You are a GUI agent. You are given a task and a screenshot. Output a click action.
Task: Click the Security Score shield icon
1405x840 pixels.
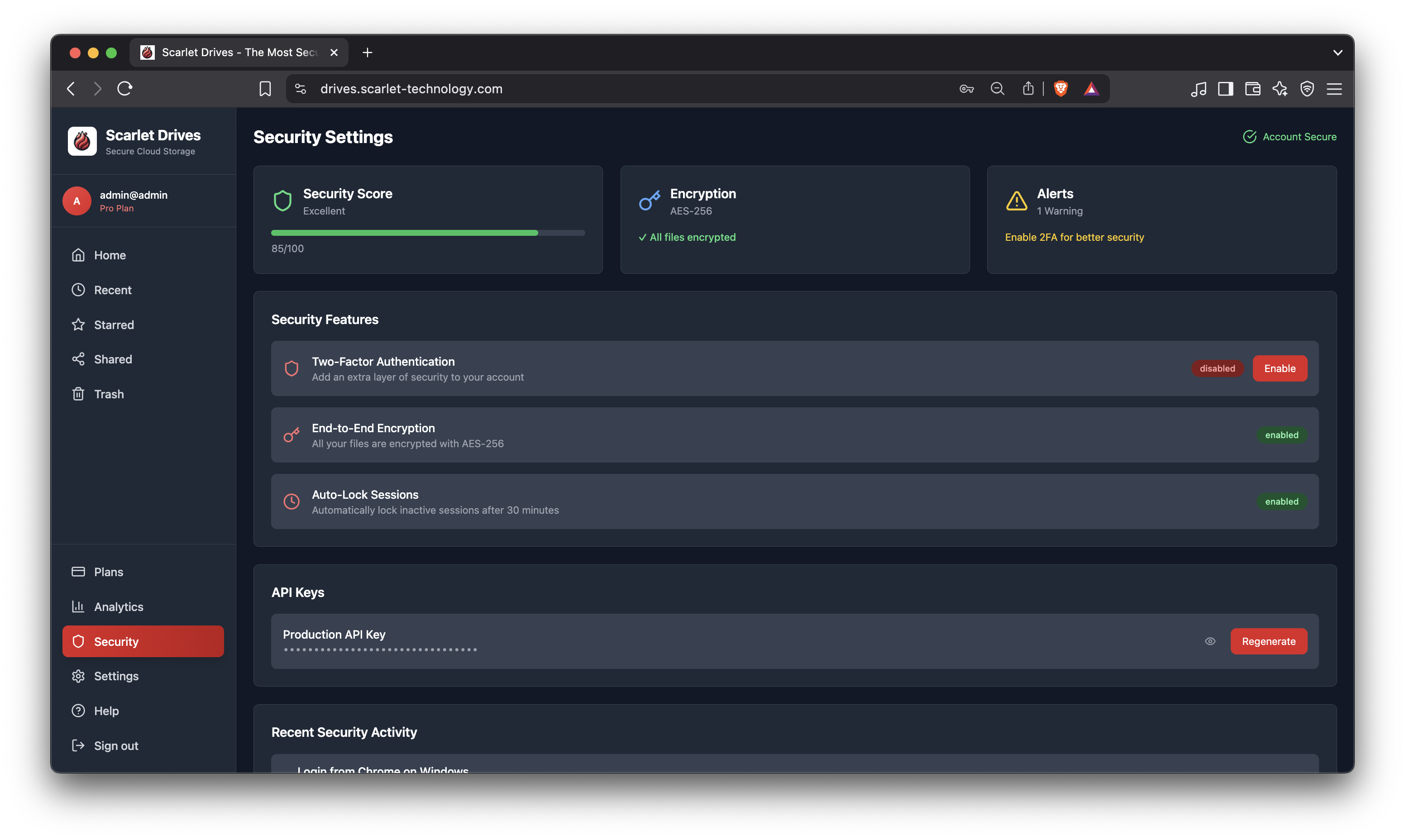tap(282, 200)
